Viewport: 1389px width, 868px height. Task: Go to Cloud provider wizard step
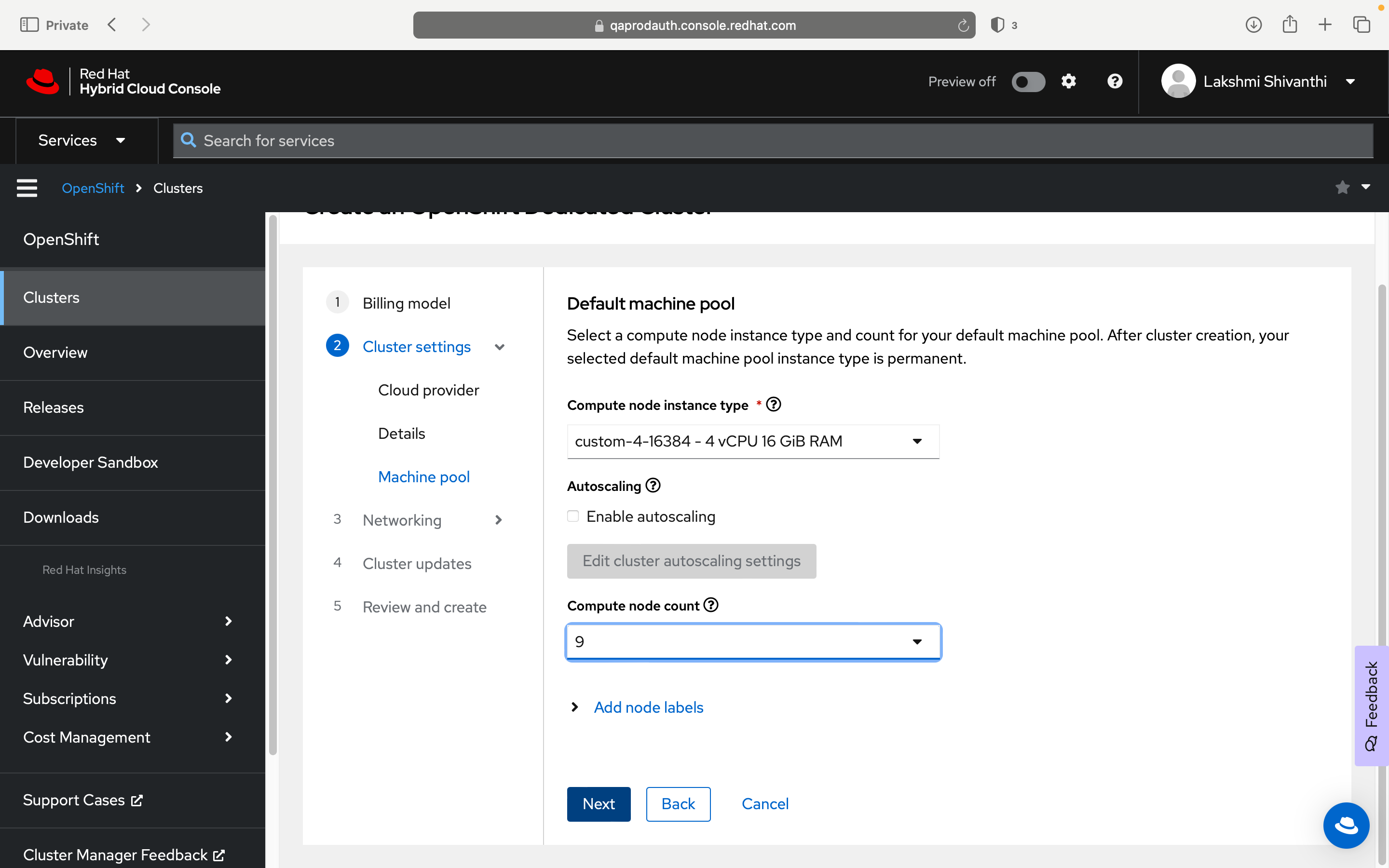point(428,391)
